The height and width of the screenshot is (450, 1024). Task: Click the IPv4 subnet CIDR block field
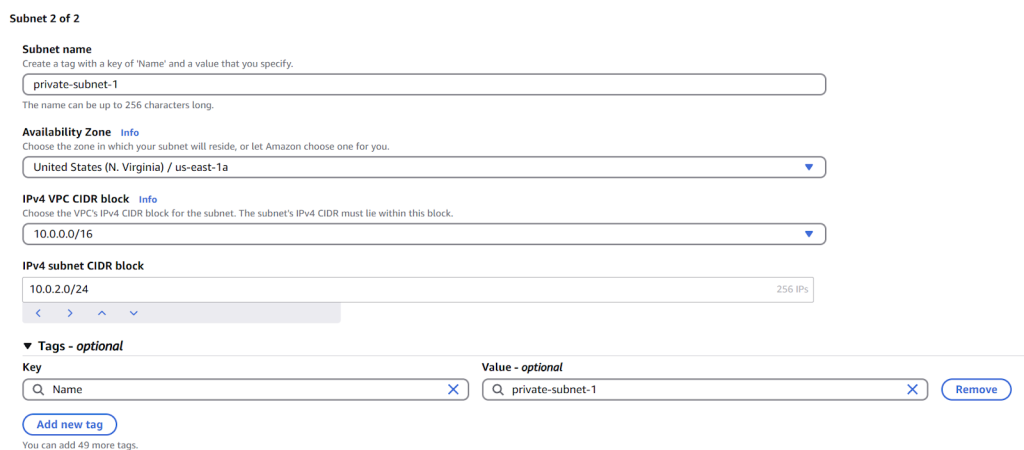click(418, 289)
